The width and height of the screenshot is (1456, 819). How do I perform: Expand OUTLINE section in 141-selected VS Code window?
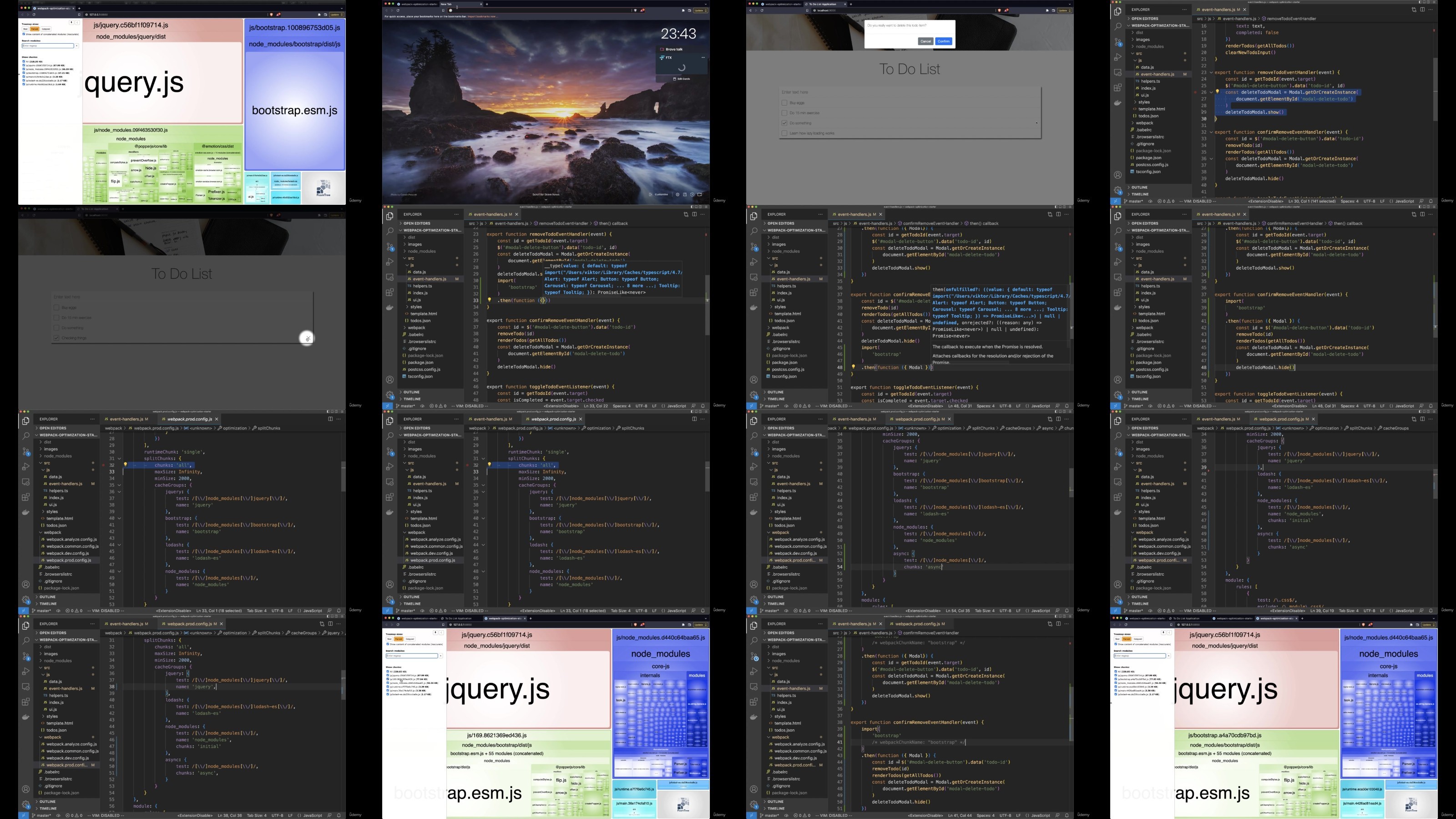(x=1159, y=187)
